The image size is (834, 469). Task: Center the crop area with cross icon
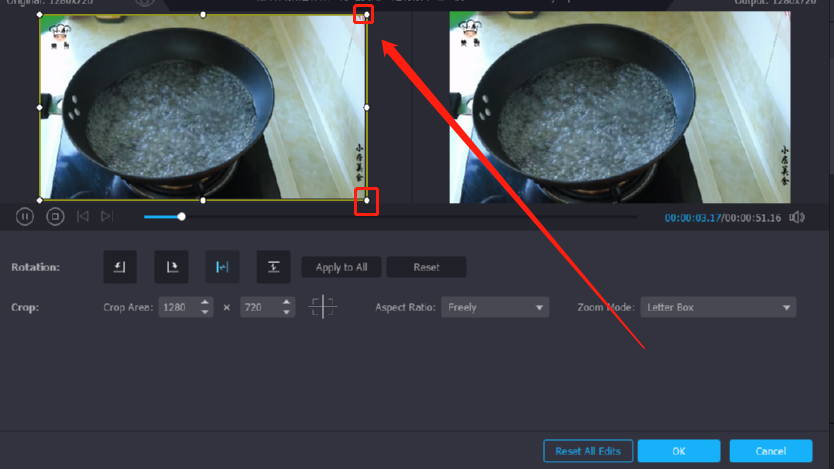click(323, 307)
